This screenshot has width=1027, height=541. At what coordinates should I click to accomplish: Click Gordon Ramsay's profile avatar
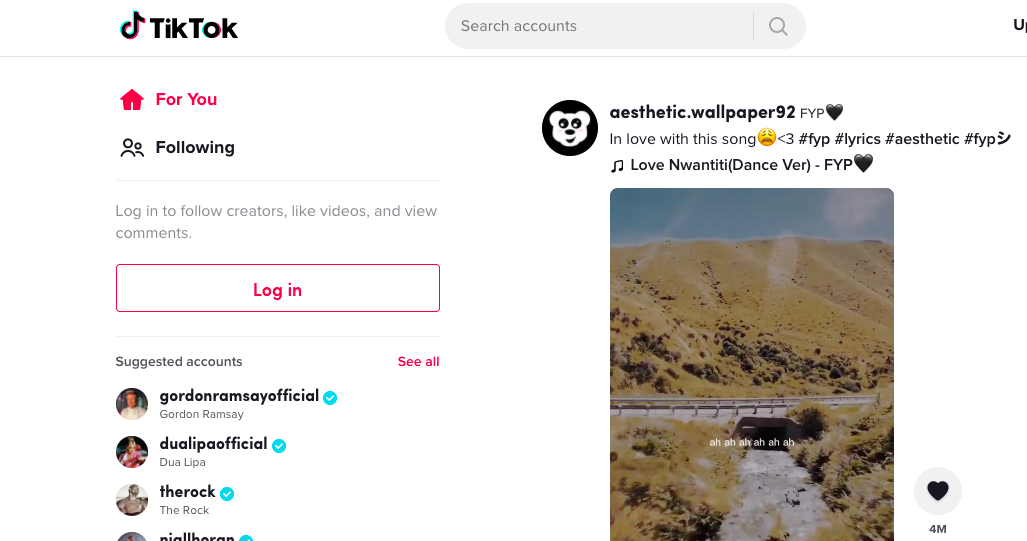[x=132, y=404]
